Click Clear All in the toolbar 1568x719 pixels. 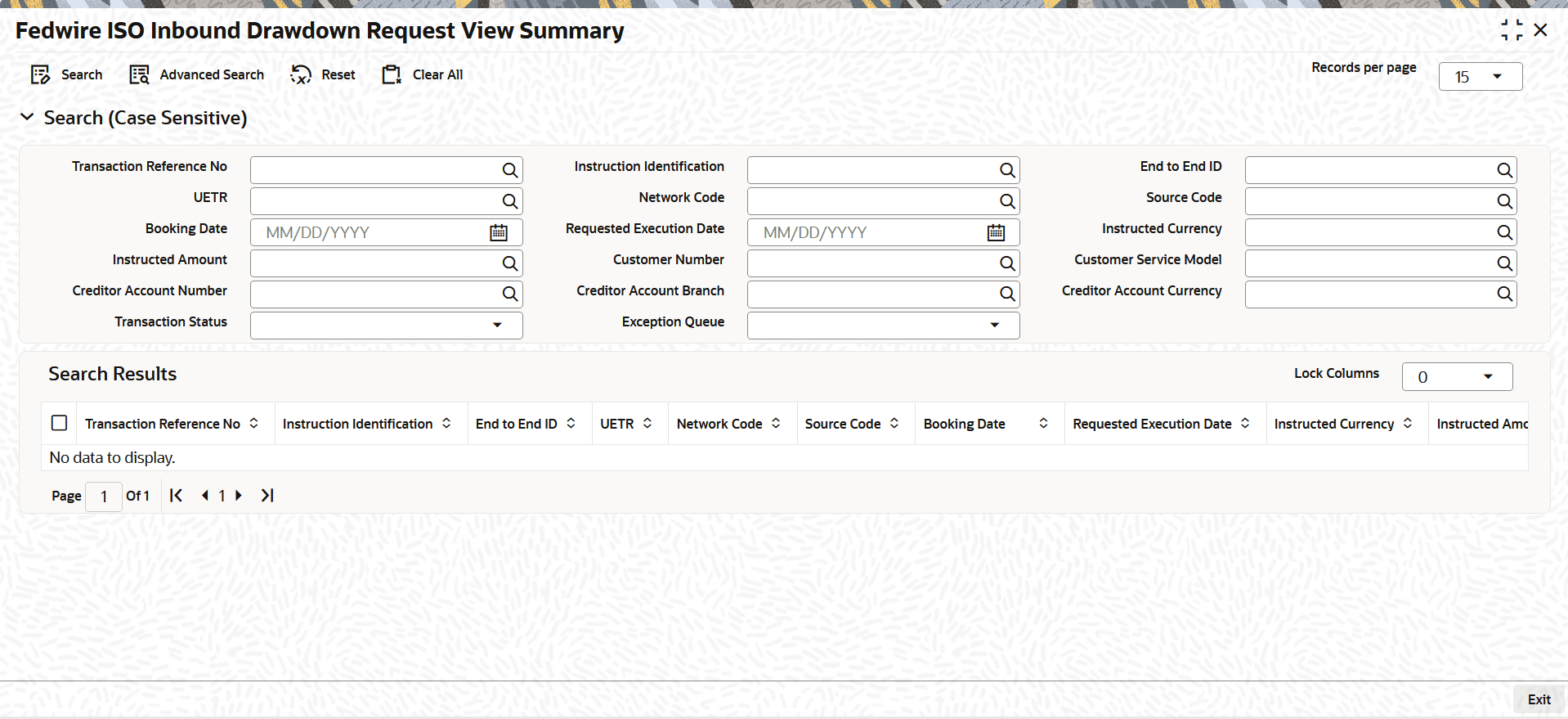click(422, 74)
